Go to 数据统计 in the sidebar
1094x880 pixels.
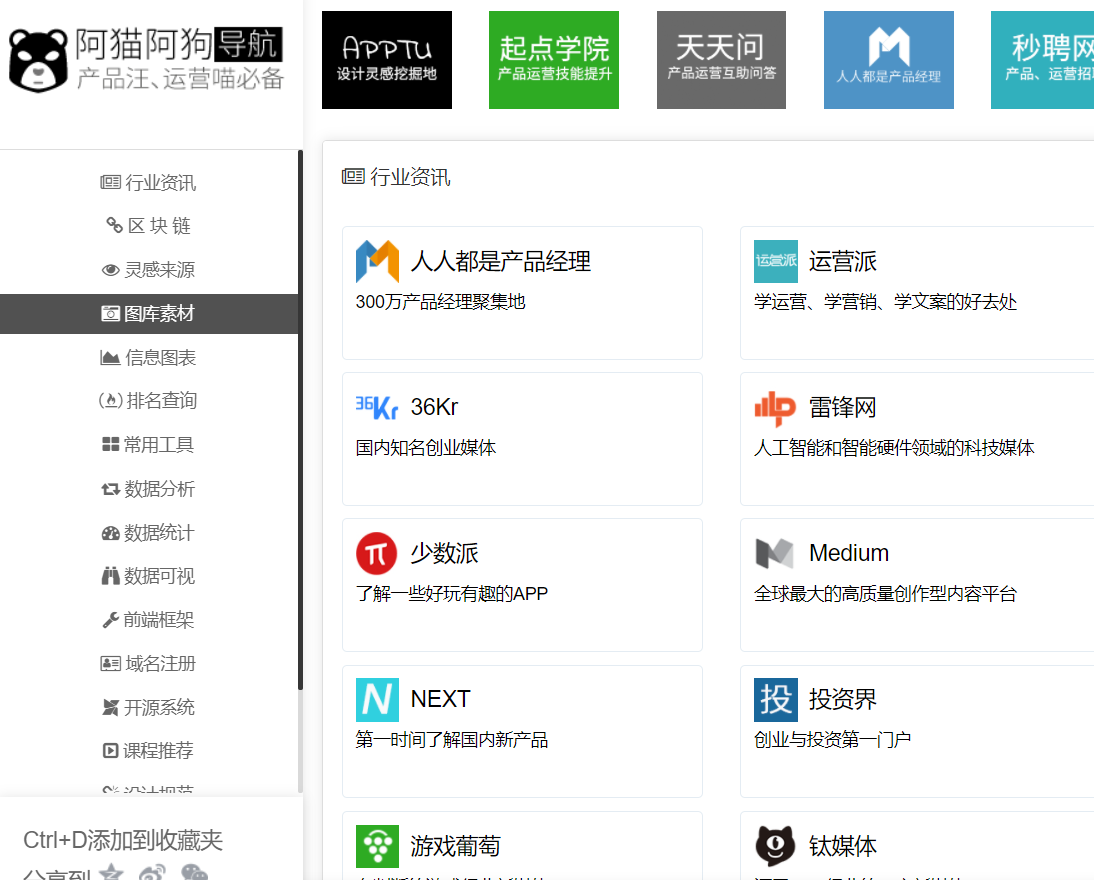149,532
